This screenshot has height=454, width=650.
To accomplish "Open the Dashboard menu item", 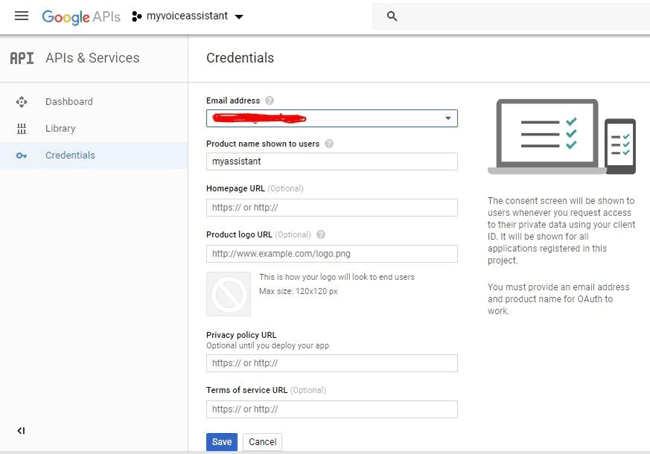I will point(94,102).
